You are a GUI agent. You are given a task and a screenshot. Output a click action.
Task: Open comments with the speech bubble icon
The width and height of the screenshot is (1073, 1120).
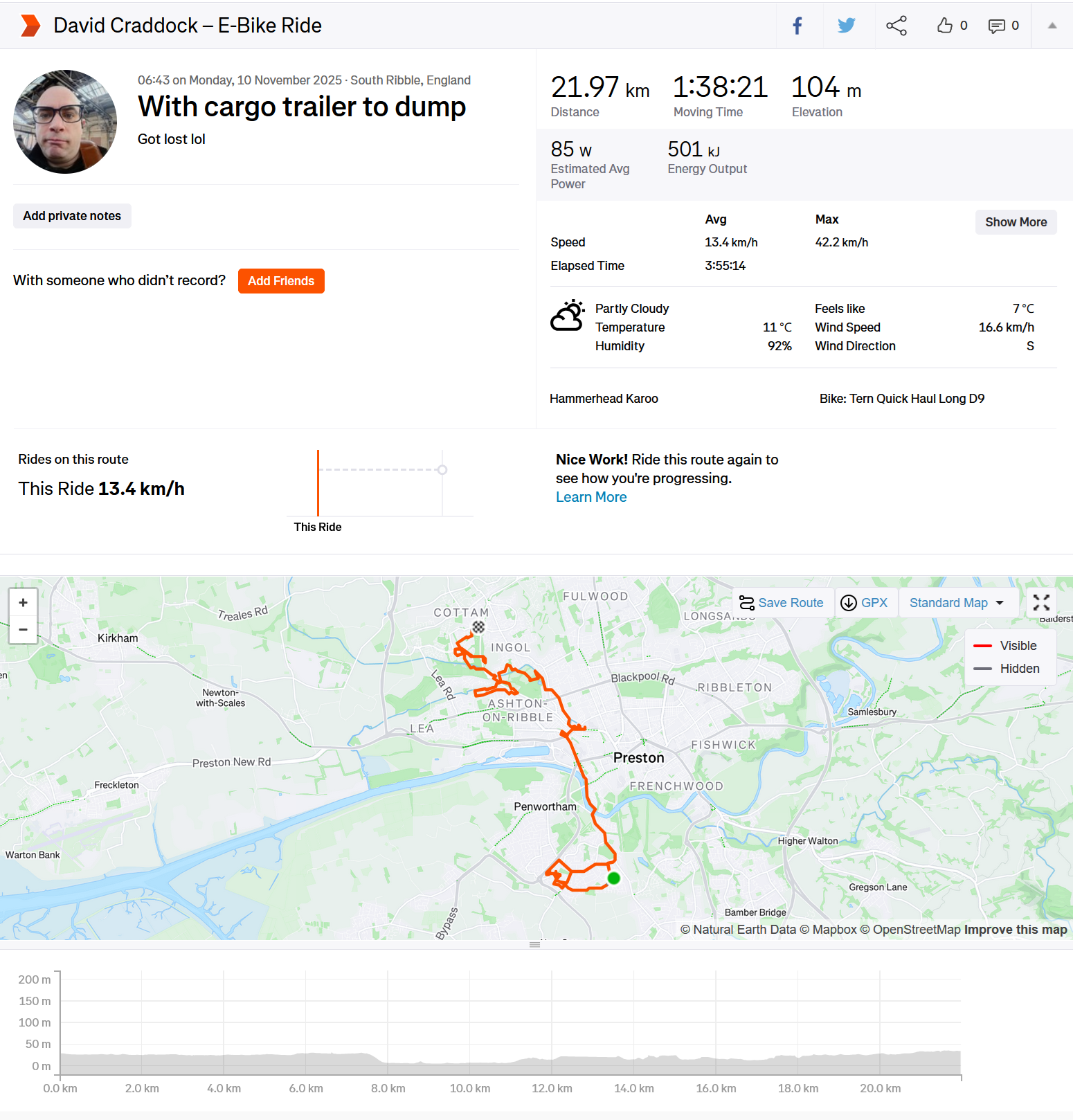pos(996,26)
